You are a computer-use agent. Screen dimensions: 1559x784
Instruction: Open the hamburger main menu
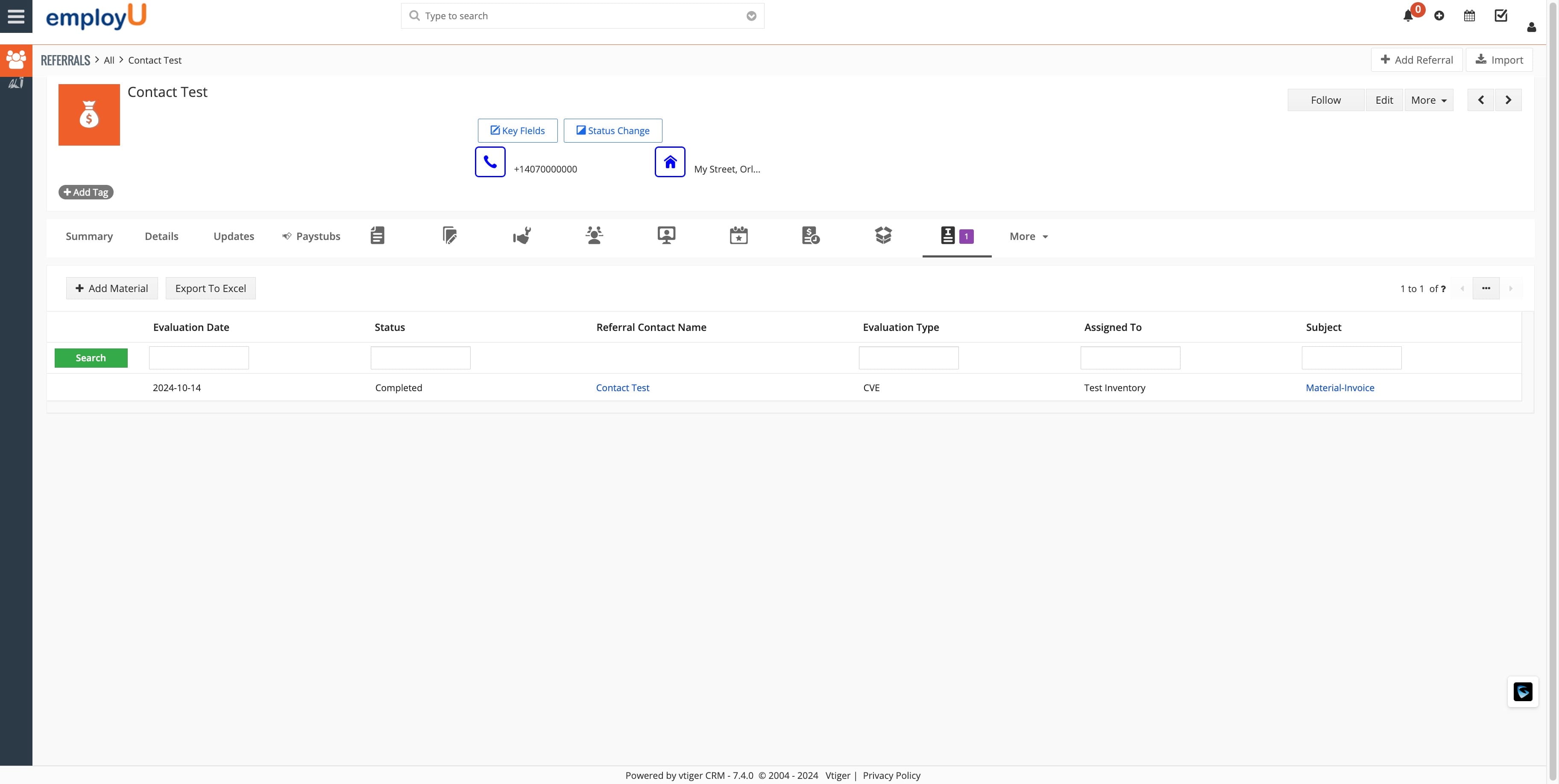16,16
